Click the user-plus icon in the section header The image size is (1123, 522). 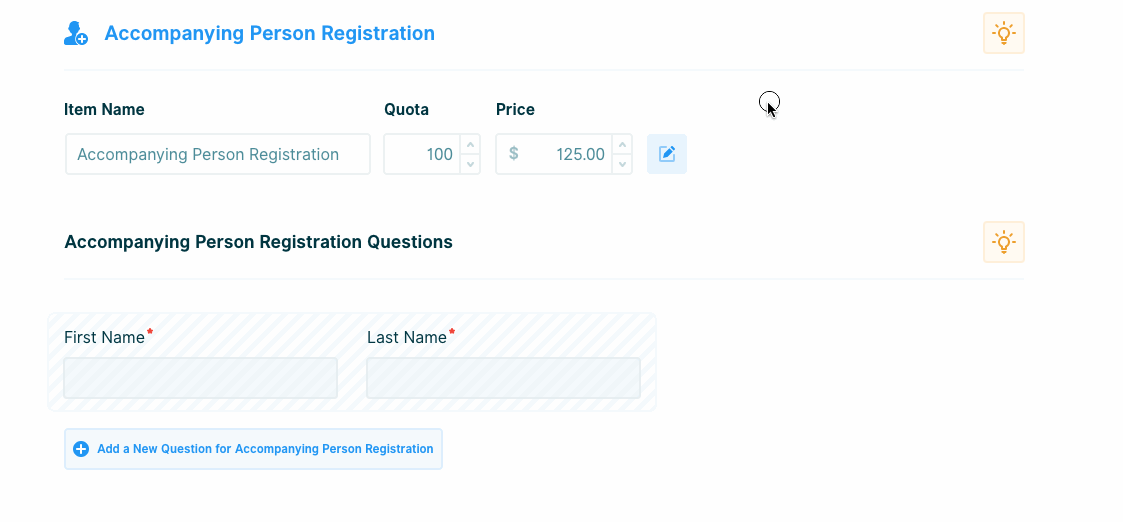[x=76, y=33]
